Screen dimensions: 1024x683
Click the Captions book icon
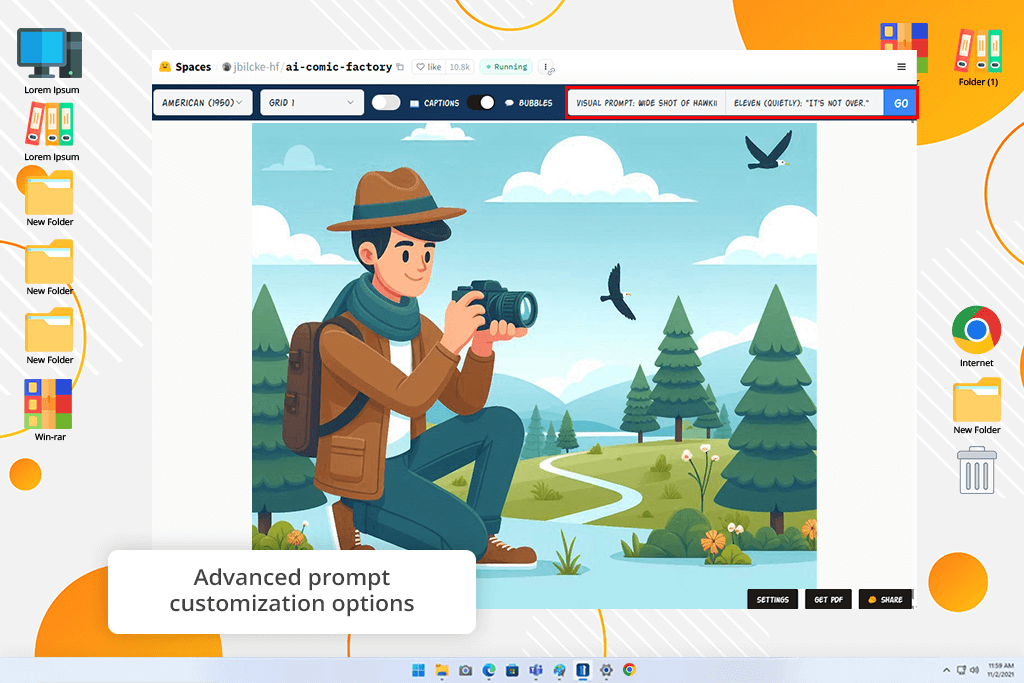pos(414,103)
